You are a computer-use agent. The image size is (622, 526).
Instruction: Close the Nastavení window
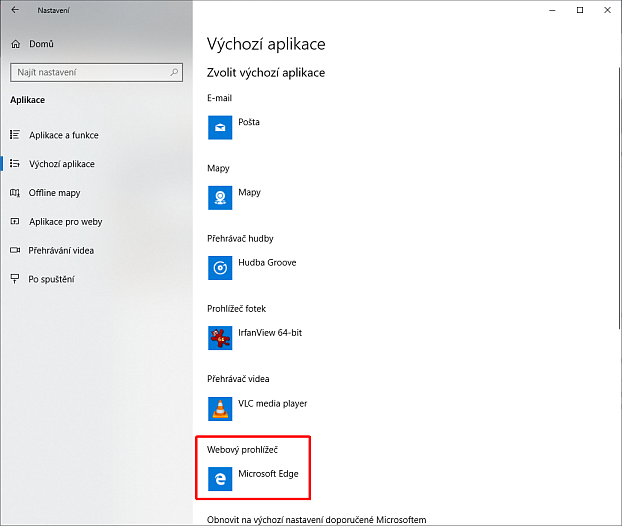(x=607, y=10)
